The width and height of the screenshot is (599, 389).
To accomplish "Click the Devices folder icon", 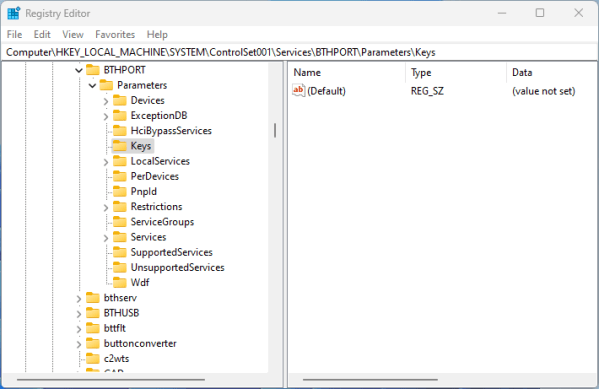I will pos(120,100).
